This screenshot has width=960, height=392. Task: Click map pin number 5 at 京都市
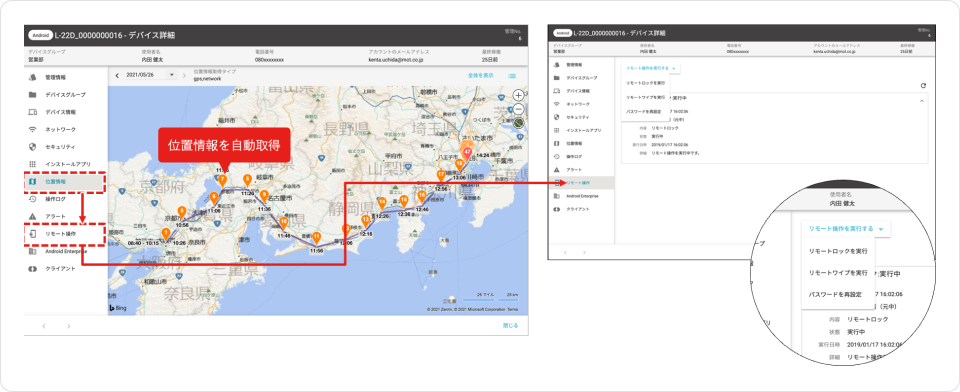pyautogui.click(x=181, y=212)
